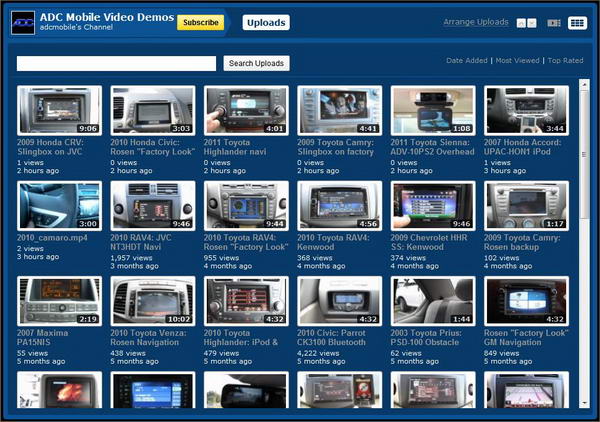Click the '1,957 views' text
600x422 pixels.
click(131, 258)
